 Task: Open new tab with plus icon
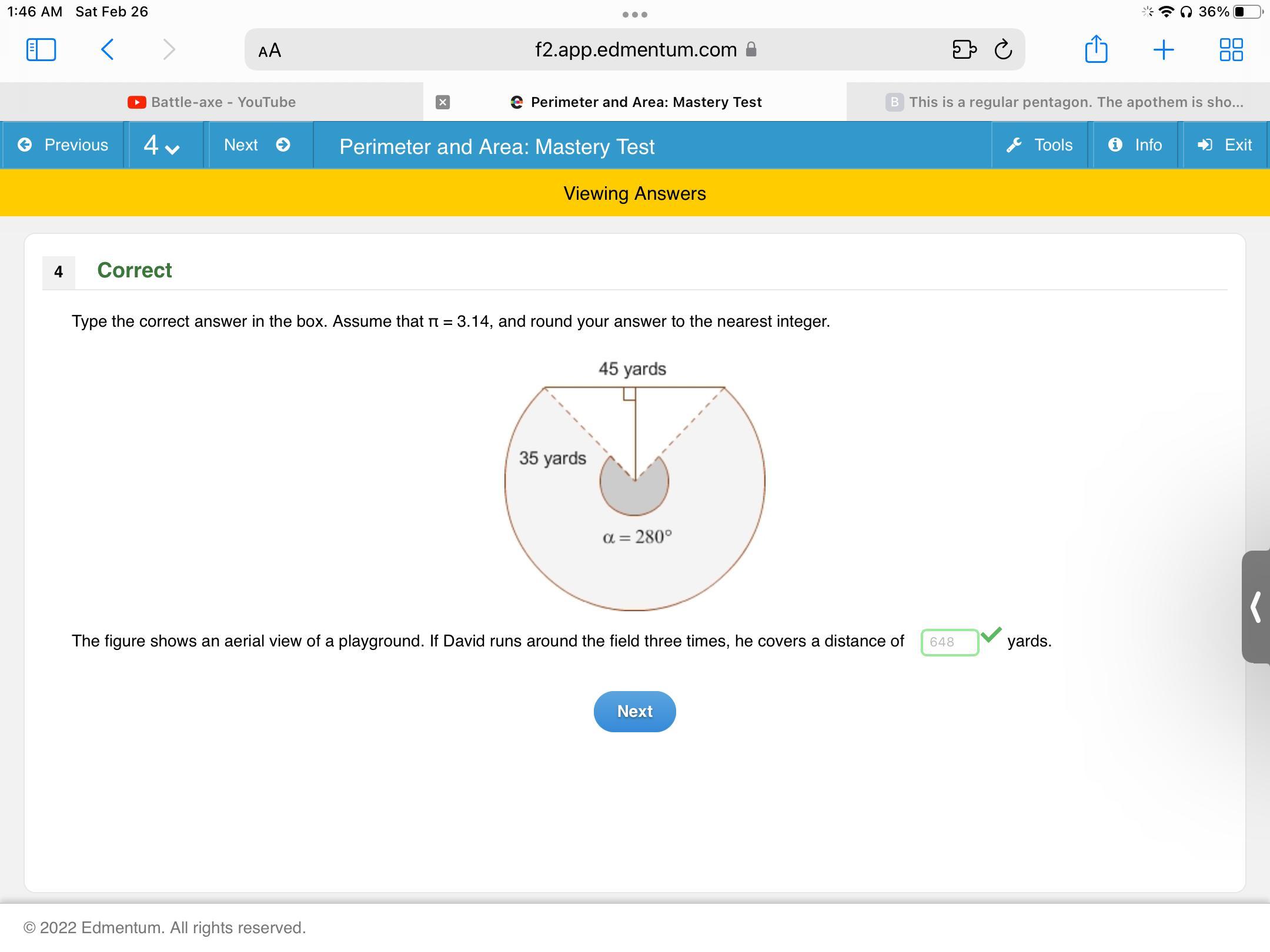(x=1164, y=49)
